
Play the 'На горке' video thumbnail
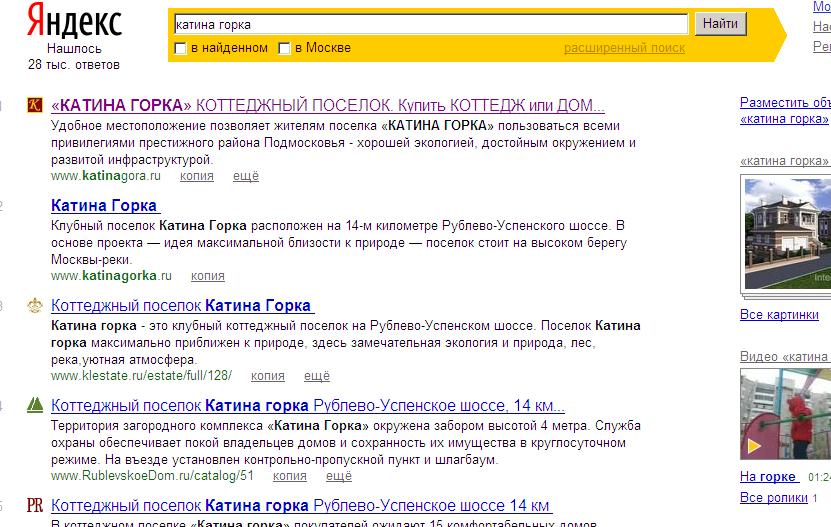pyautogui.click(x=785, y=414)
